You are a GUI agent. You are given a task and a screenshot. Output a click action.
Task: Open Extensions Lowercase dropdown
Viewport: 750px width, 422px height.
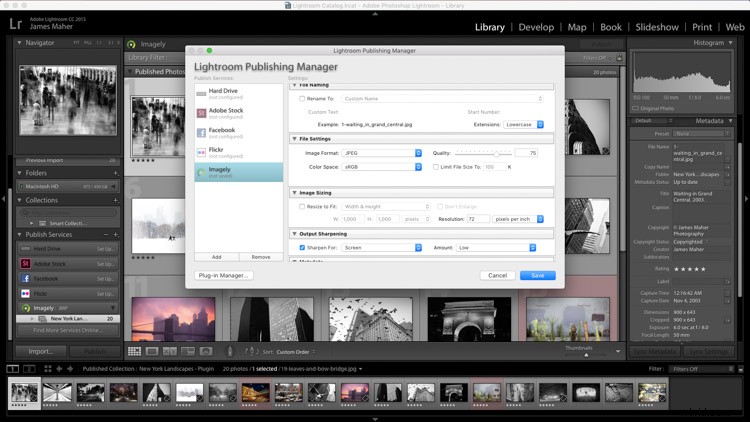pyautogui.click(x=523, y=124)
